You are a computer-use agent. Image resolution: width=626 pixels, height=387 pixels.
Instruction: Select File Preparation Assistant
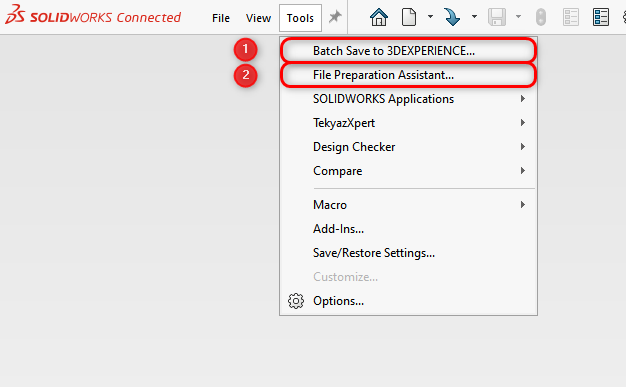point(408,75)
